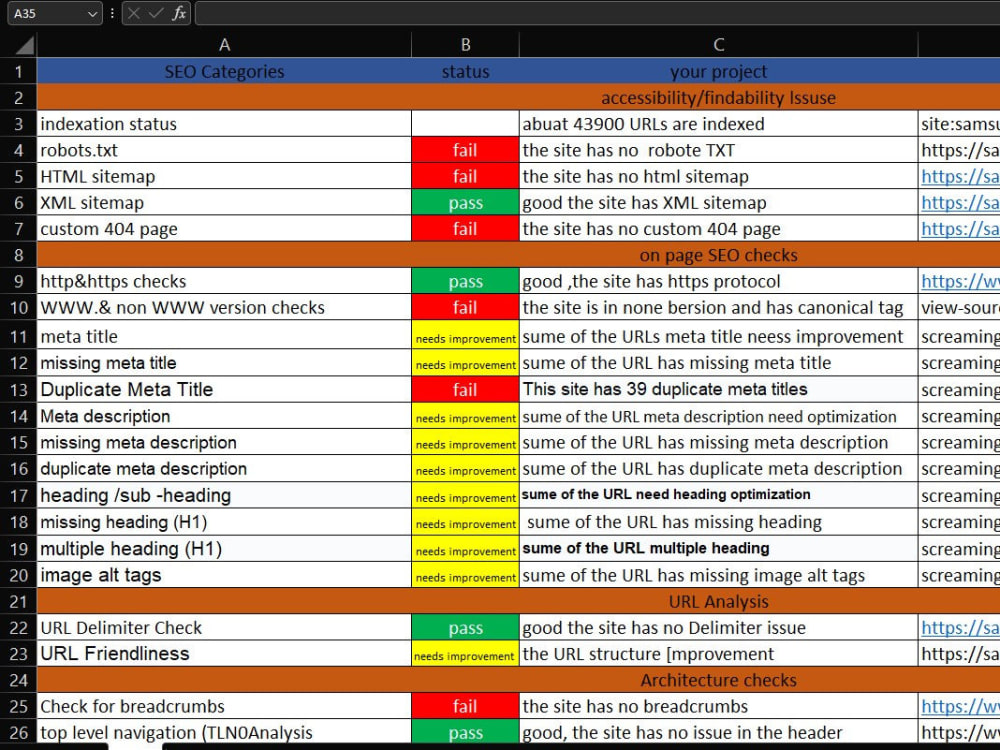Select the 'Check for breadcrumbs' cell
Image resolution: width=1000 pixels, height=750 pixels.
(x=224, y=706)
